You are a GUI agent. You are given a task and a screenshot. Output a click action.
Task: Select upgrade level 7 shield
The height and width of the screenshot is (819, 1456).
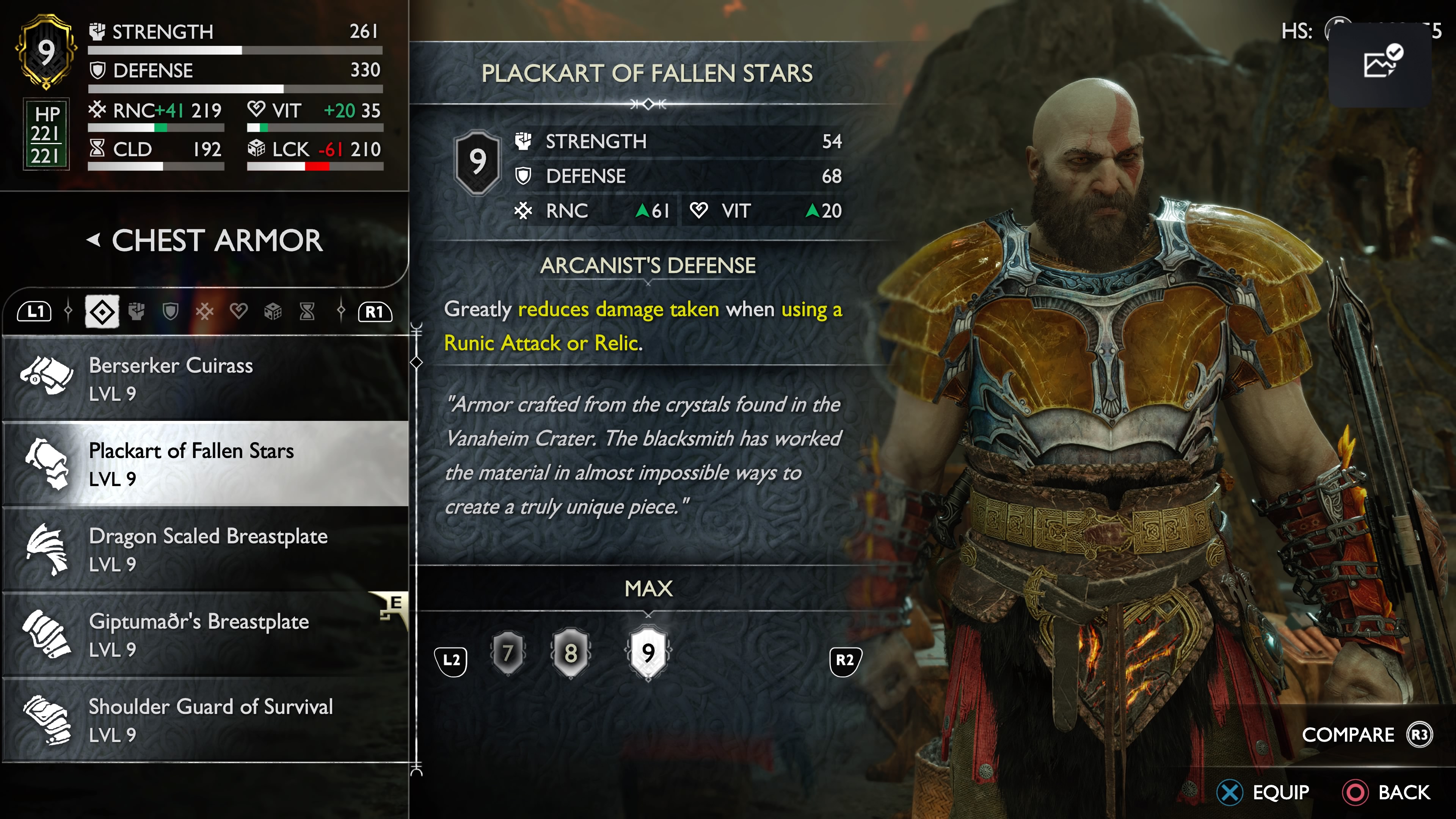pos(508,653)
